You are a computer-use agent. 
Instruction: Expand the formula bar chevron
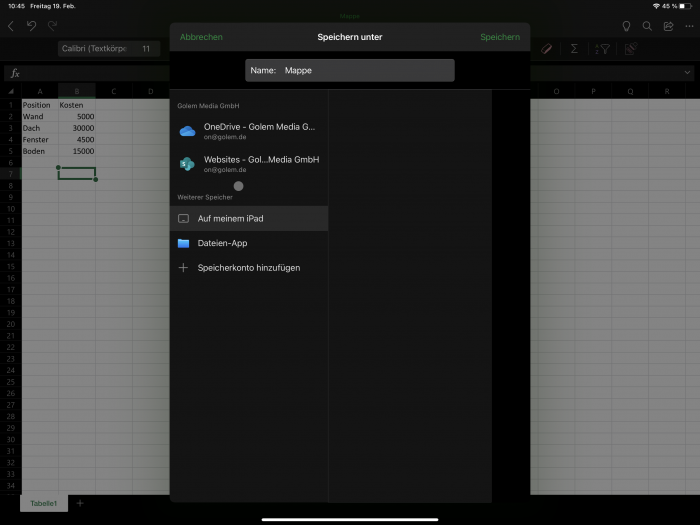click(x=688, y=72)
